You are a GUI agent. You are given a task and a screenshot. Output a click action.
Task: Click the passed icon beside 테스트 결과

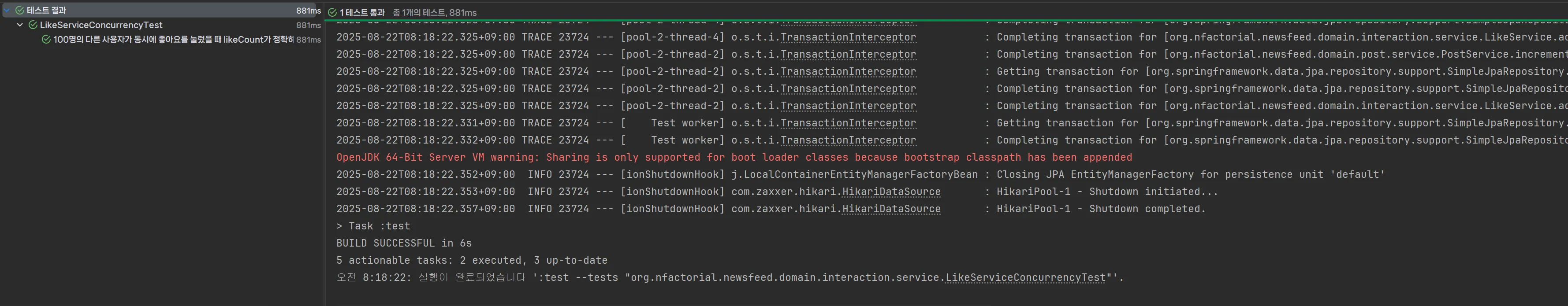click(x=19, y=10)
